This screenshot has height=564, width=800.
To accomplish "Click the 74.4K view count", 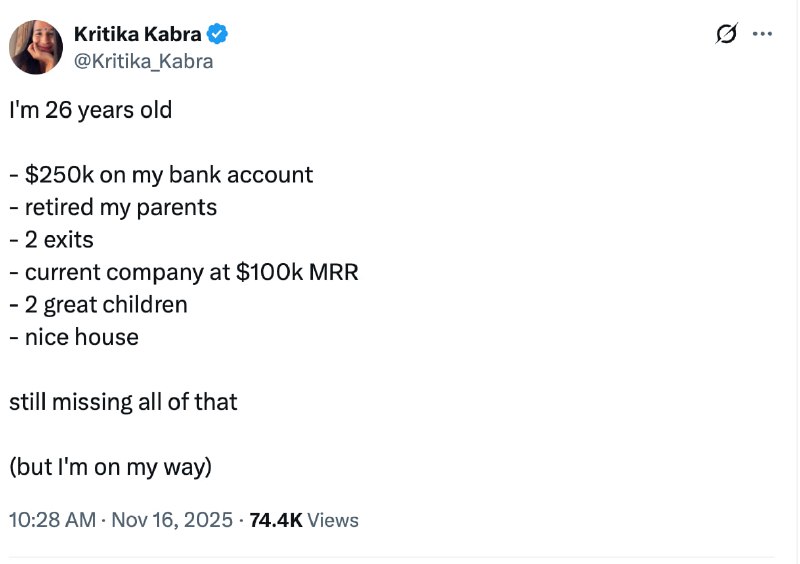I will tap(275, 520).
